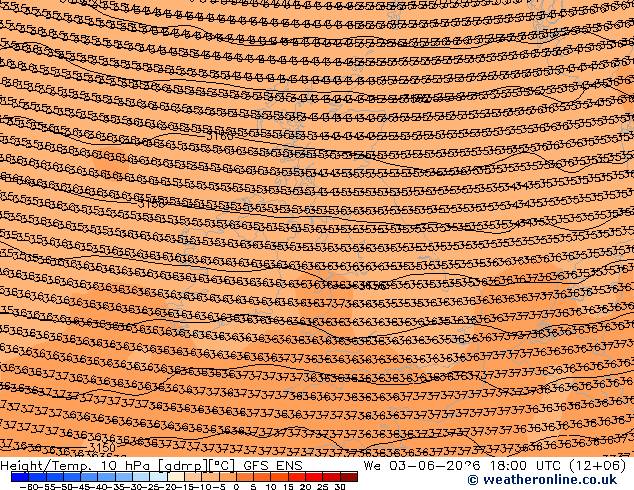Screen dimensions: 634x490
Task: Pick the orange swatch for 0 to 5
Action: coord(245,477)
